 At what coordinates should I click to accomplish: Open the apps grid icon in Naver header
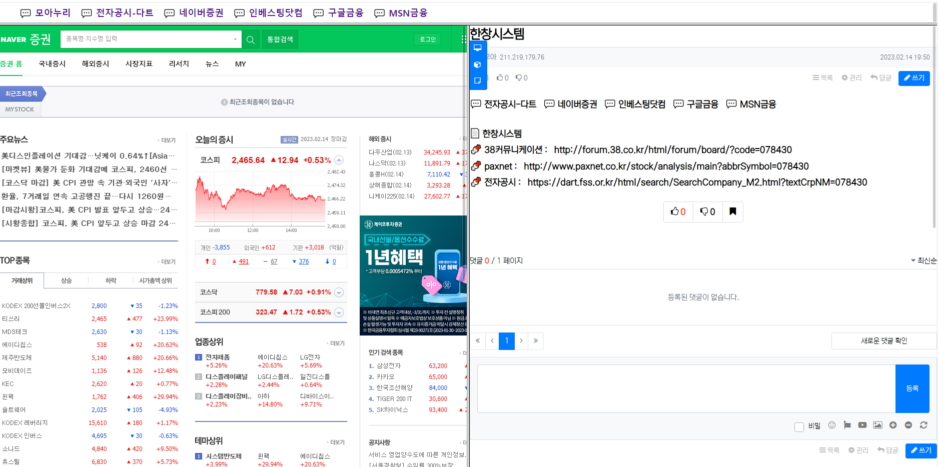pos(463,39)
